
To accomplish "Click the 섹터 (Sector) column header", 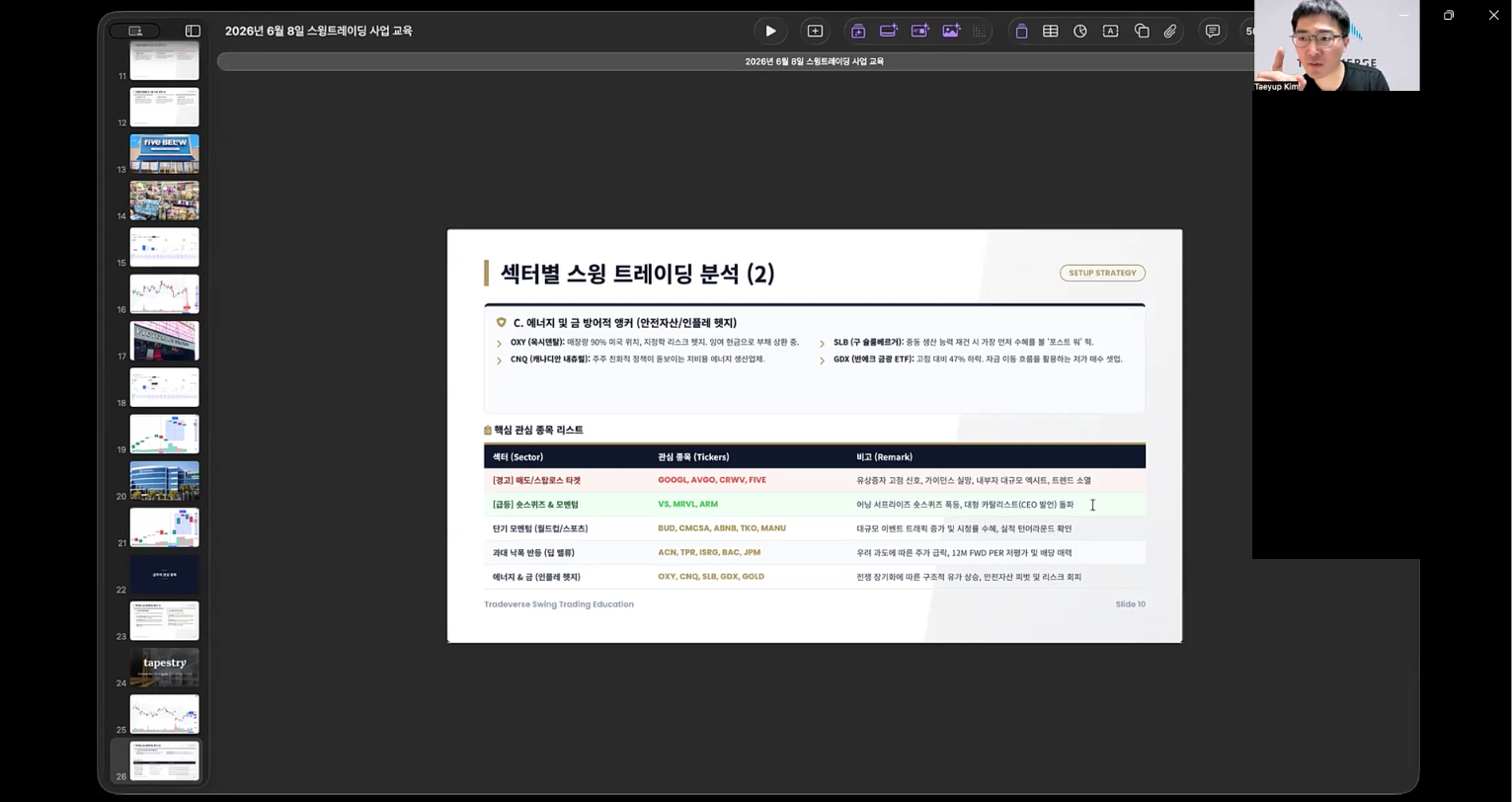I will (517, 457).
